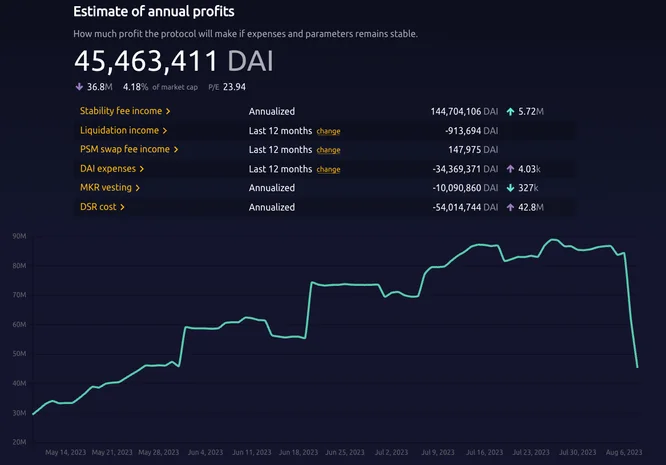
Task: Click the 'Estimate of annual profits' heading
Action: (x=154, y=11)
